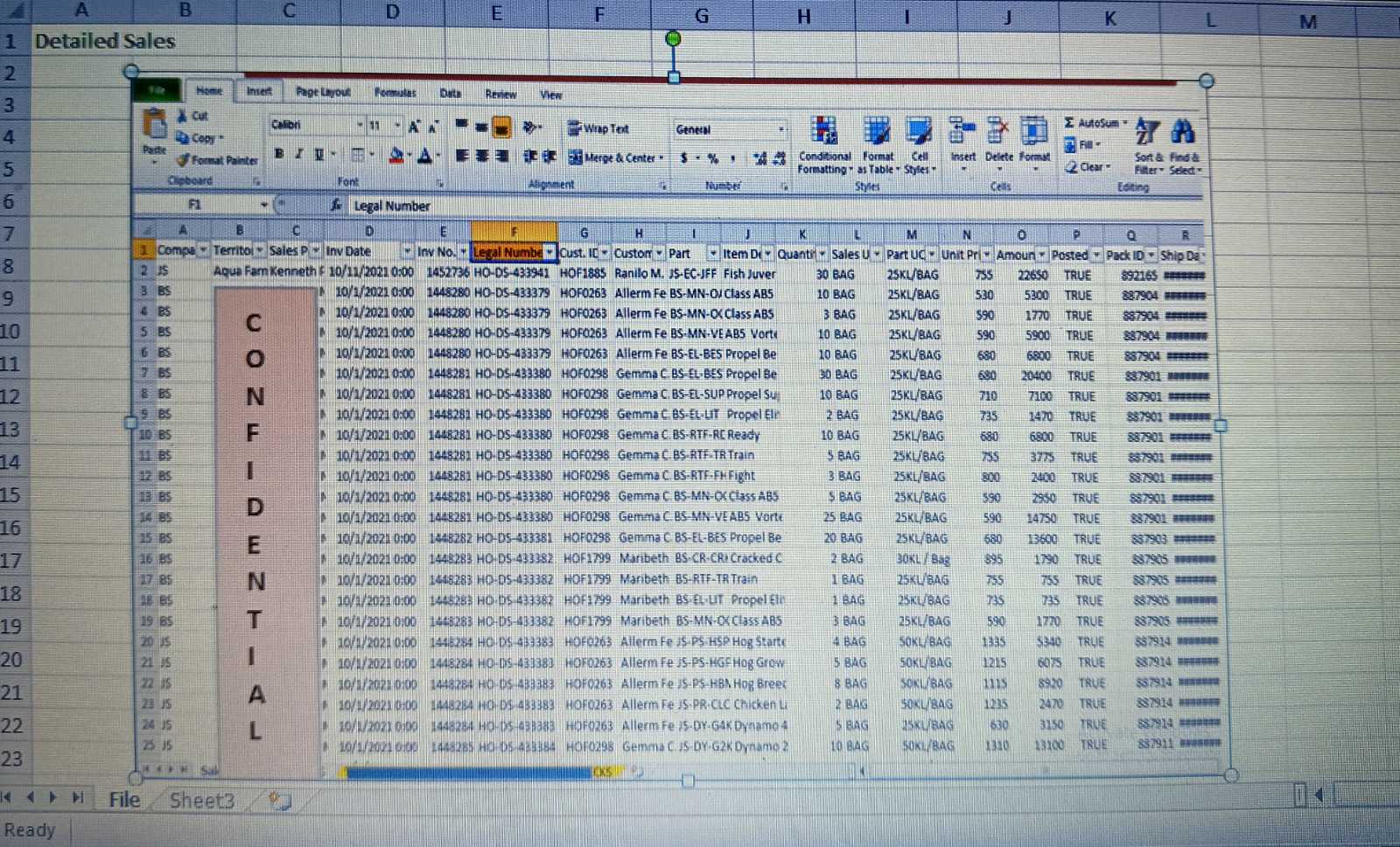This screenshot has height=847, width=1400.
Task: Open the Pack ID column filter arrow
Action: point(1151,255)
